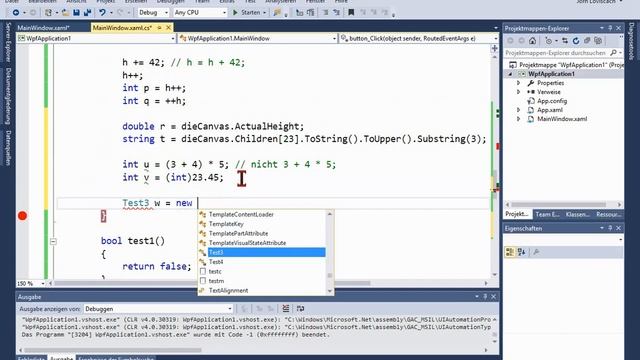This screenshot has width=640, height=360.
Task: Click the show all files icon
Action: 598,41
